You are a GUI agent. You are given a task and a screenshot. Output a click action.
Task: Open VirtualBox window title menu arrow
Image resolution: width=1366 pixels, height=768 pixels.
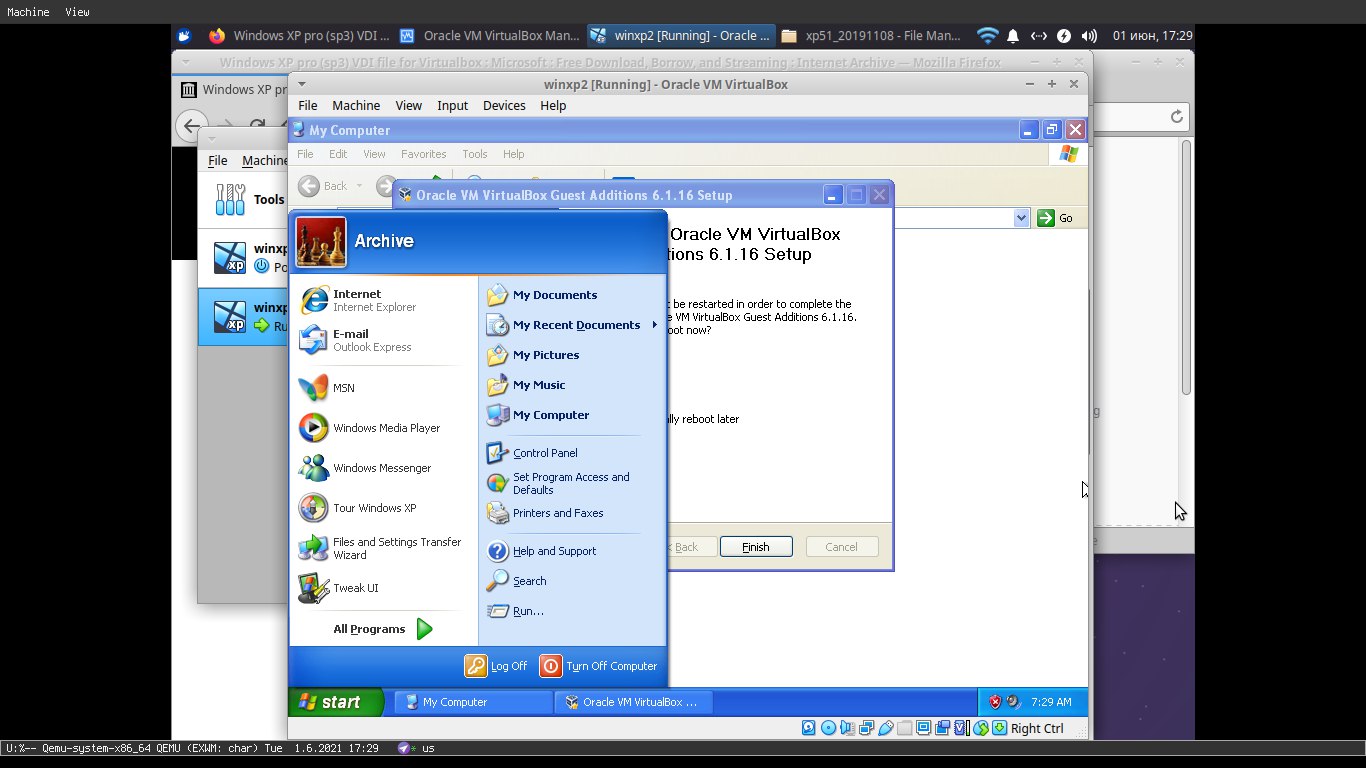302,84
